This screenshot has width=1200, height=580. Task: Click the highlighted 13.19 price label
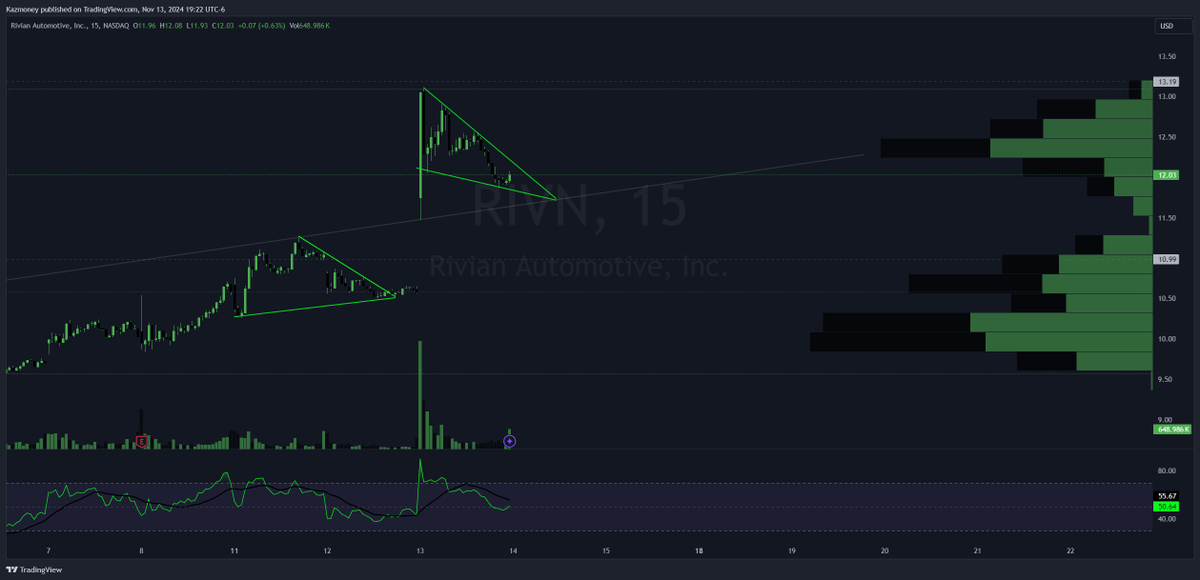[x=1167, y=83]
